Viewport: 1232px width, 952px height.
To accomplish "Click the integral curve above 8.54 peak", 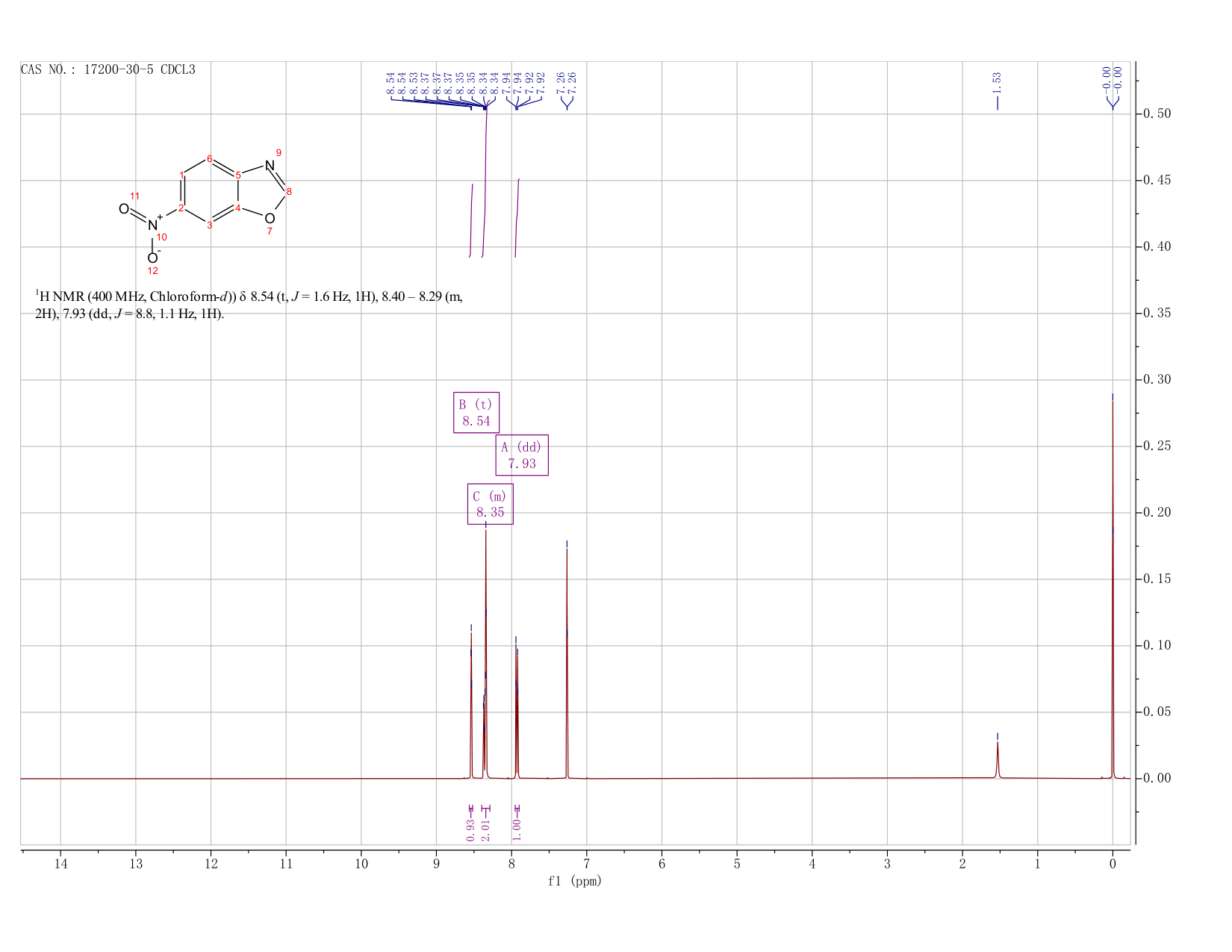I will click(x=471, y=220).
